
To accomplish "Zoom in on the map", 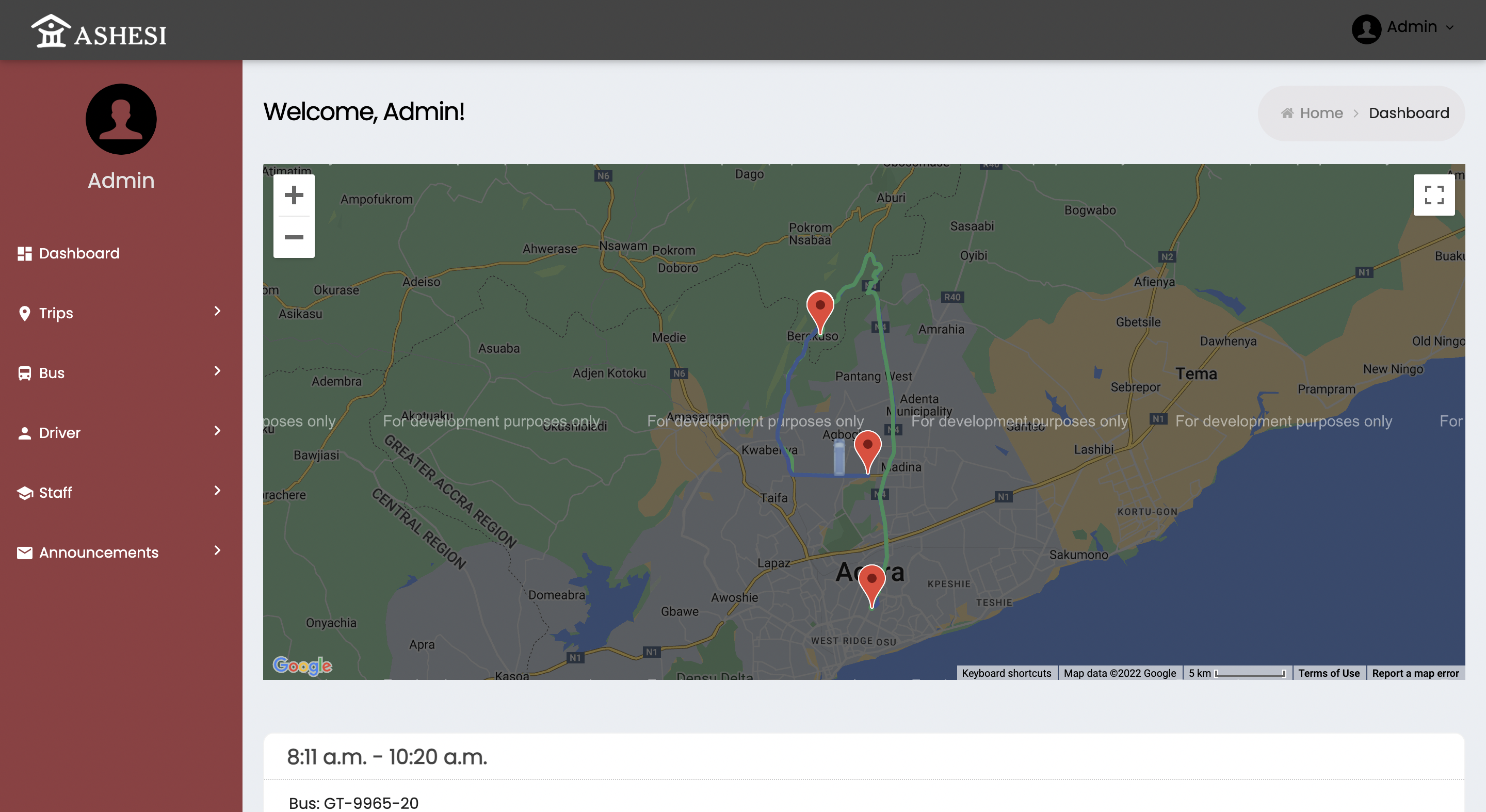I will (x=294, y=195).
